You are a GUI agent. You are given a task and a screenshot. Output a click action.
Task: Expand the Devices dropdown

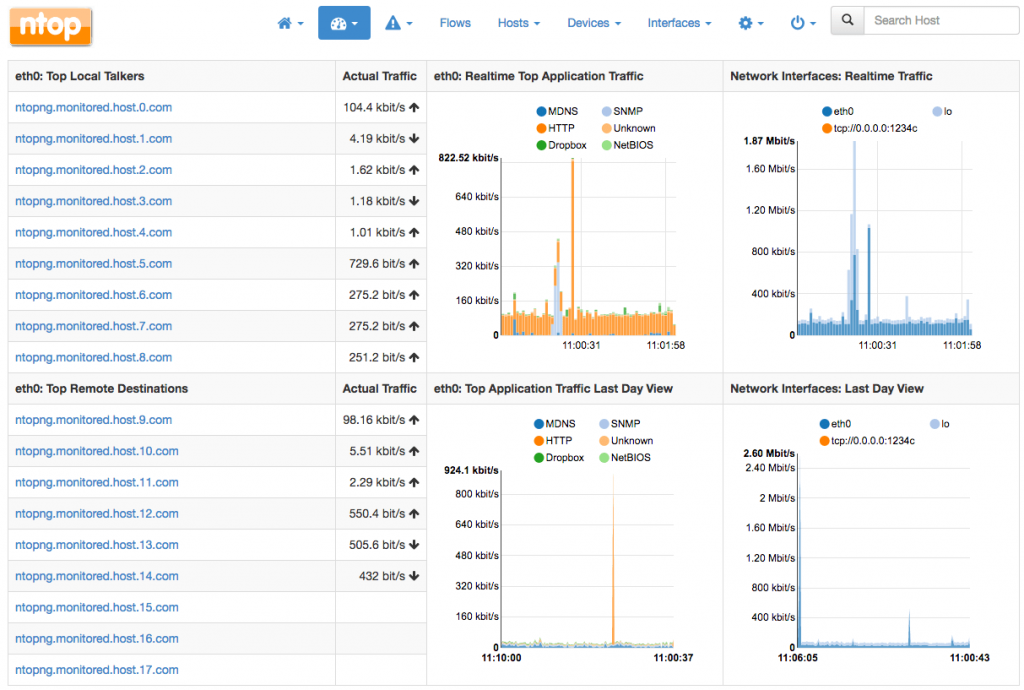point(593,23)
